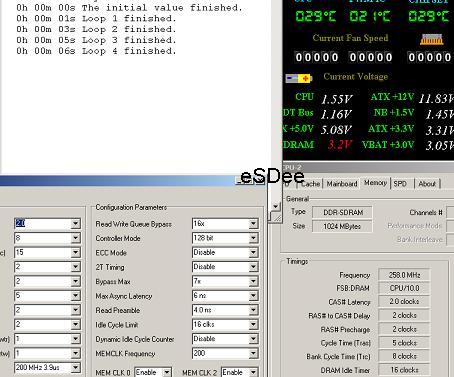The image size is (454, 377).
Task: Click the LDT Bus voltage reading 1.16V
Action: pos(336,115)
